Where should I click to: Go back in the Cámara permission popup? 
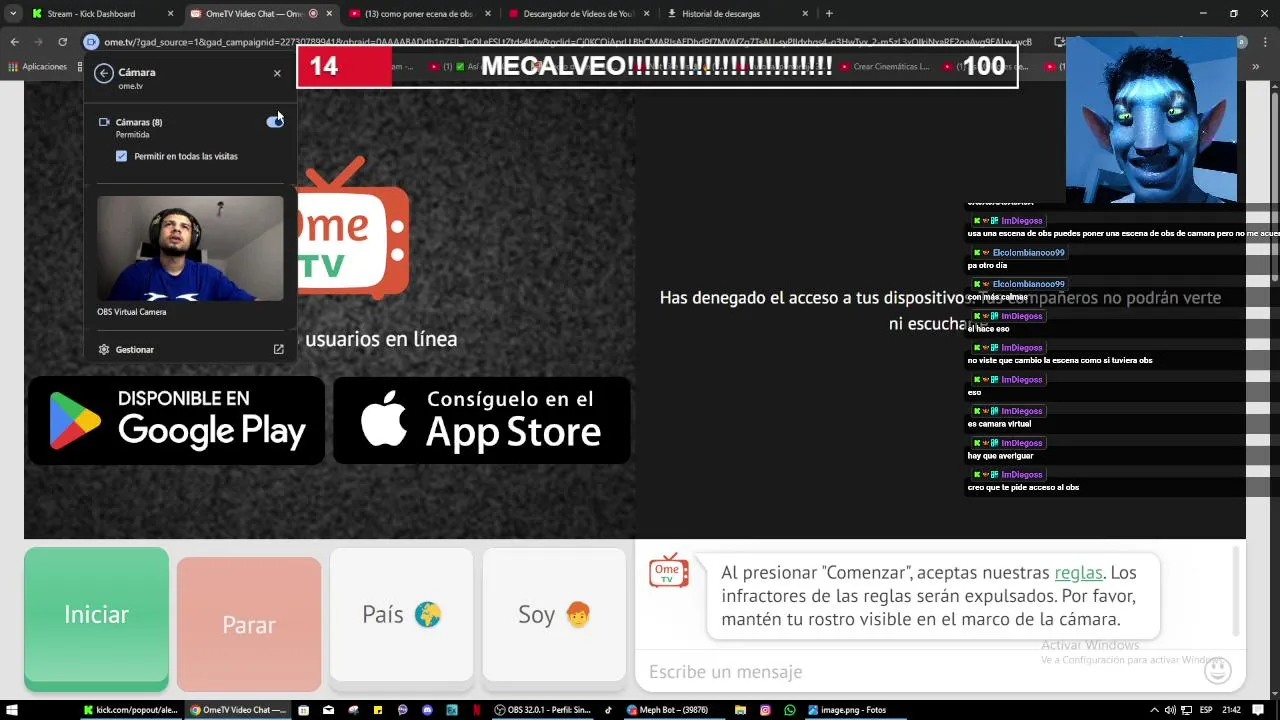[103, 73]
